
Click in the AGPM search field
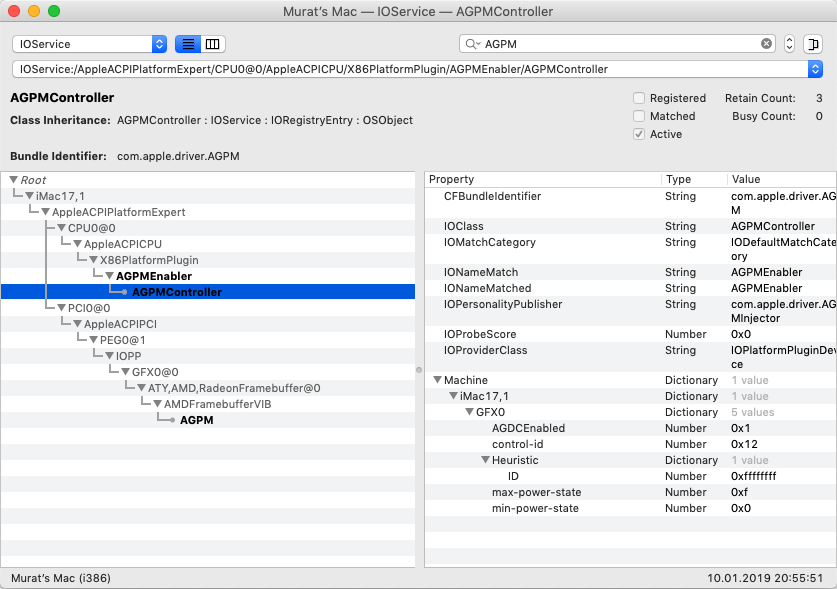click(619, 44)
